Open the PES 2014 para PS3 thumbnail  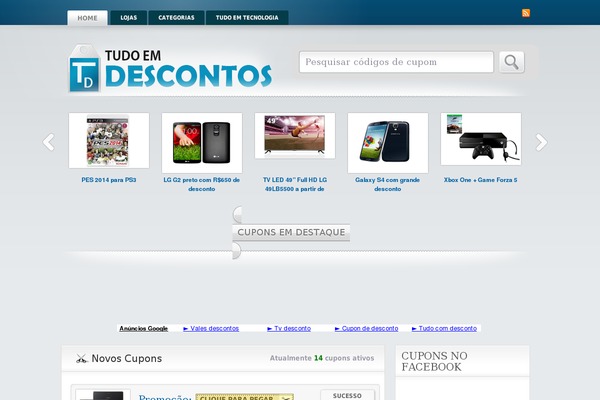point(109,140)
